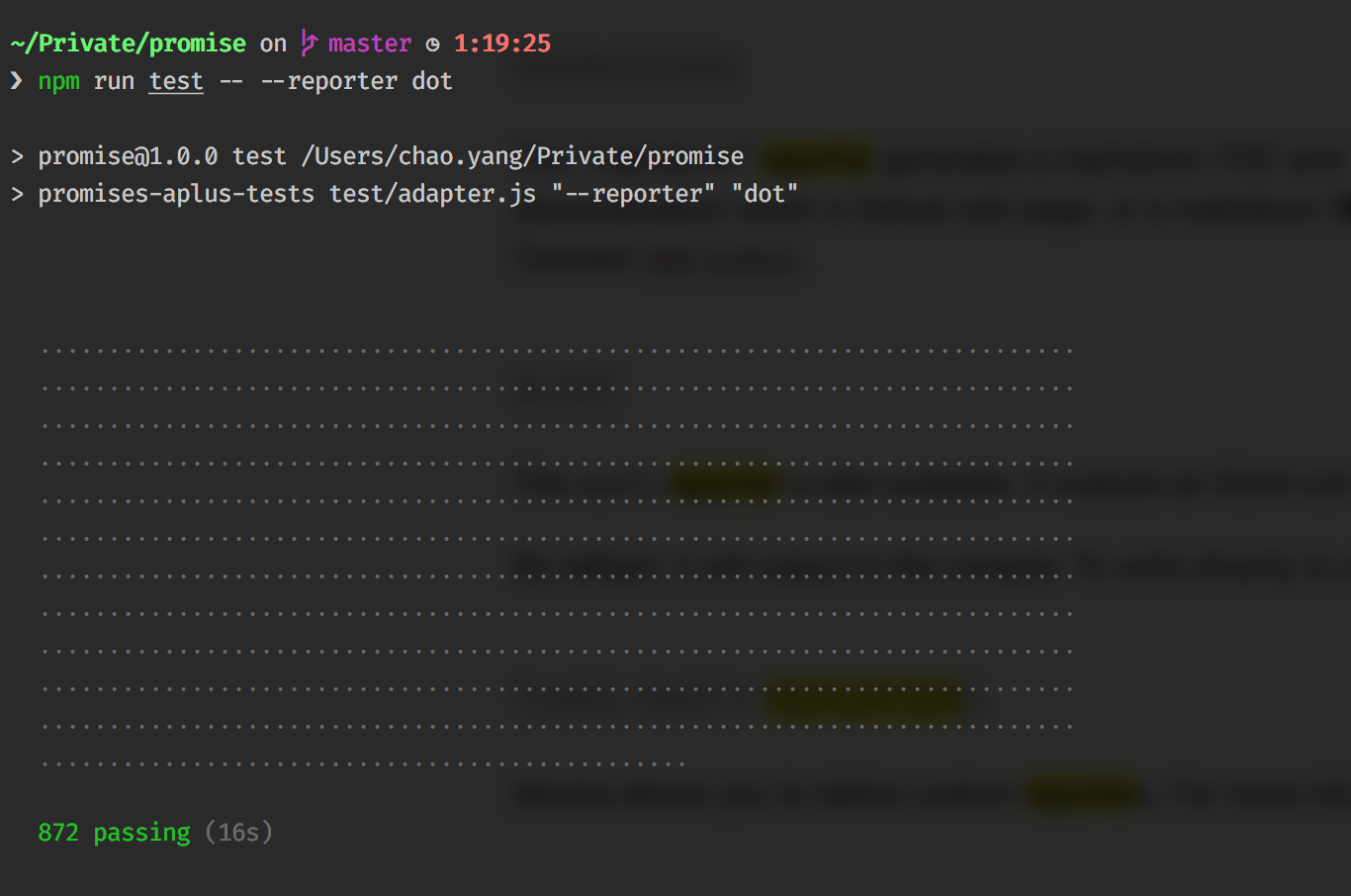Click the git branch icon before master

pos(309,43)
